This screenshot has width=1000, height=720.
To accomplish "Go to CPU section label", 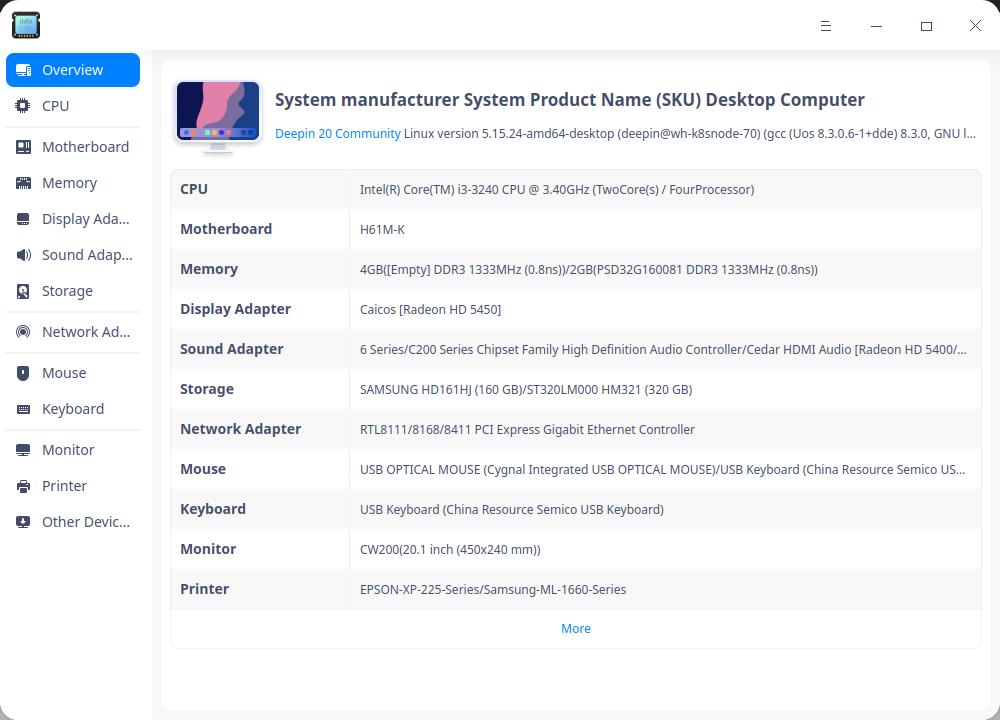I will [x=55, y=106].
